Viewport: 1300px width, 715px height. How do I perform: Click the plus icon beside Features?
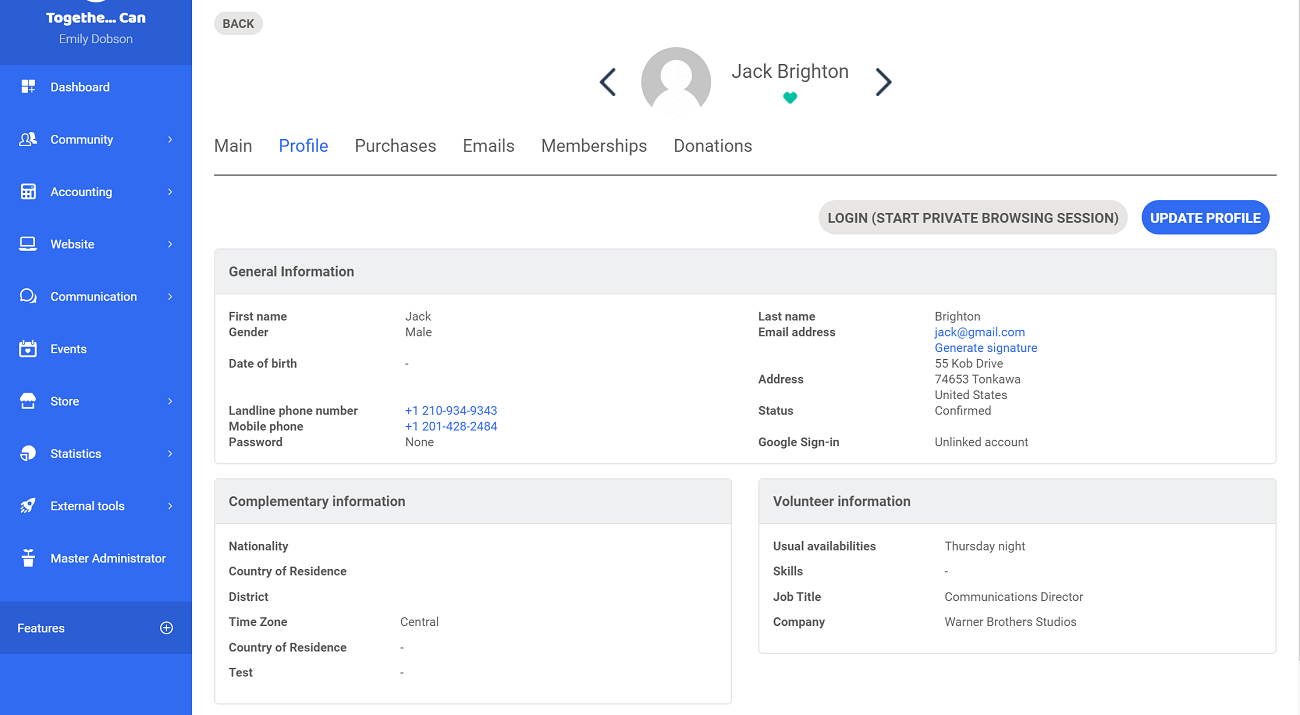click(167, 628)
